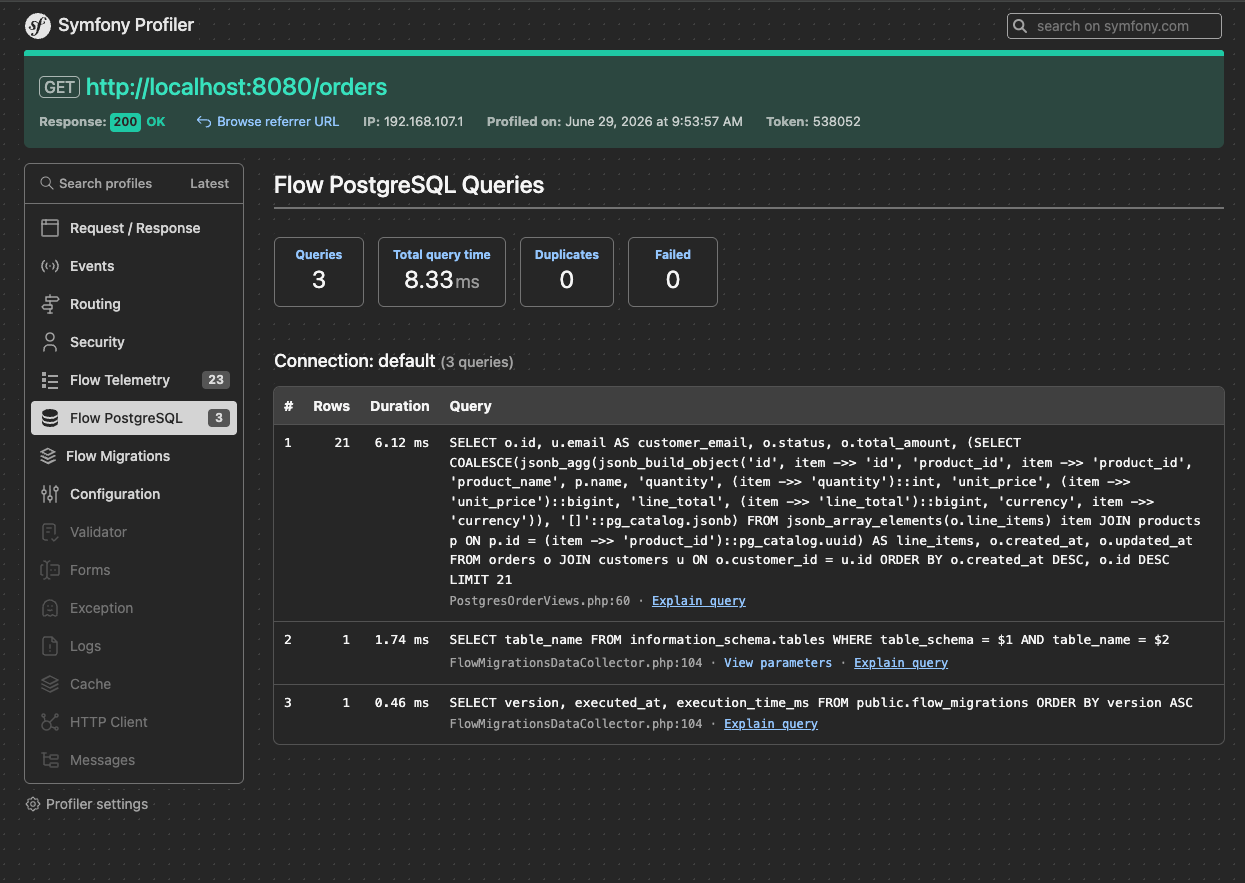Open the Exception panel entry

pos(134,608)
